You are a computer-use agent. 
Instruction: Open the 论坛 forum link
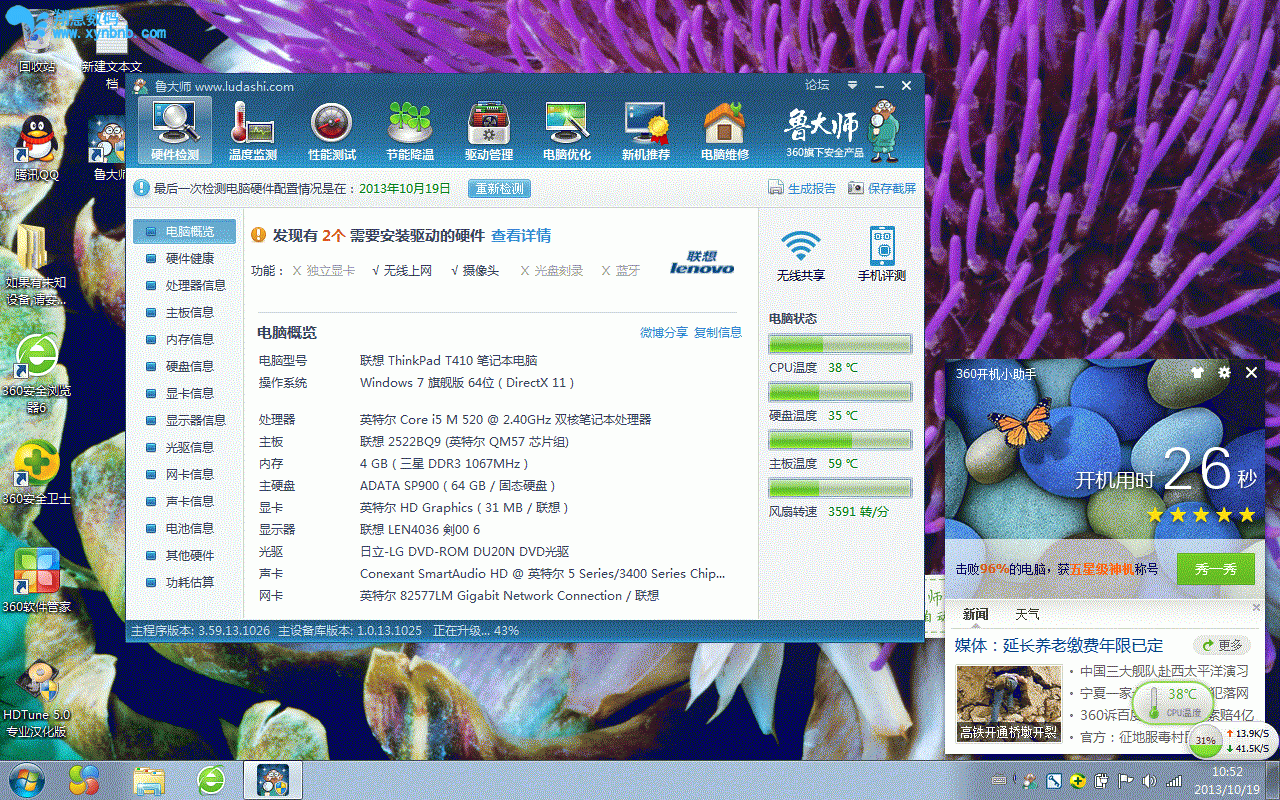pos(817,86)
